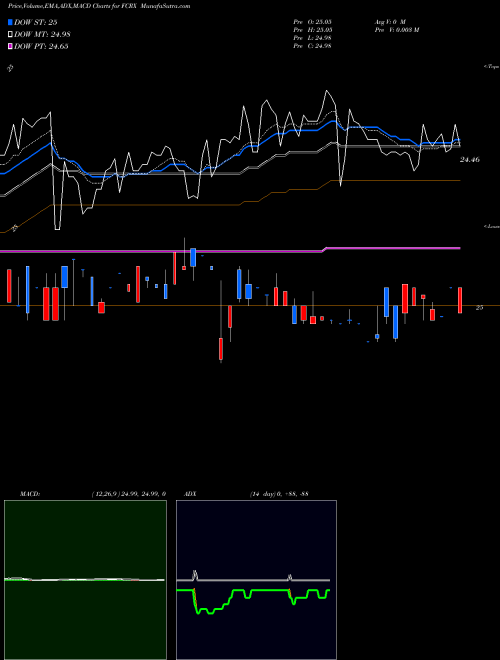
Task: Click the MACD panel title
Action: click(x=30, y=494)
